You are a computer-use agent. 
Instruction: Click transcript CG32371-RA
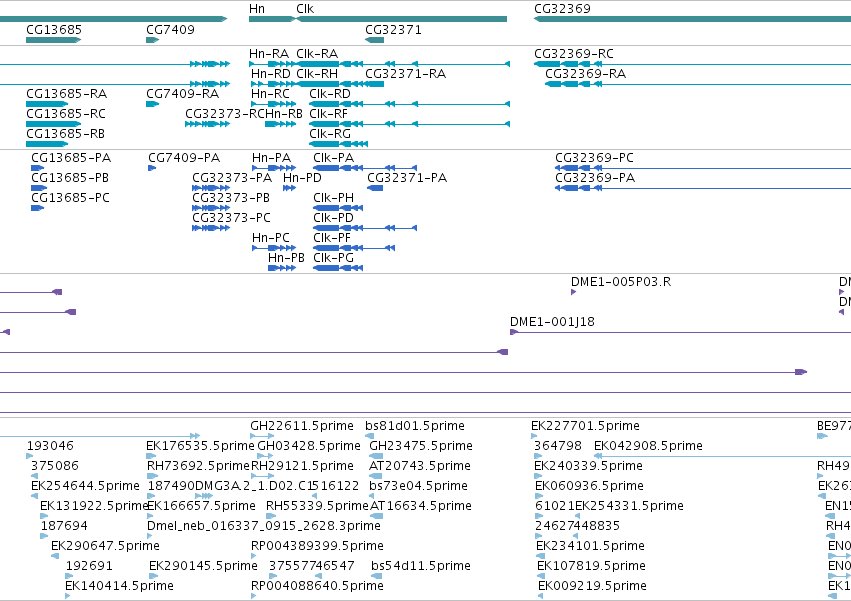click(x=405, y=74)
